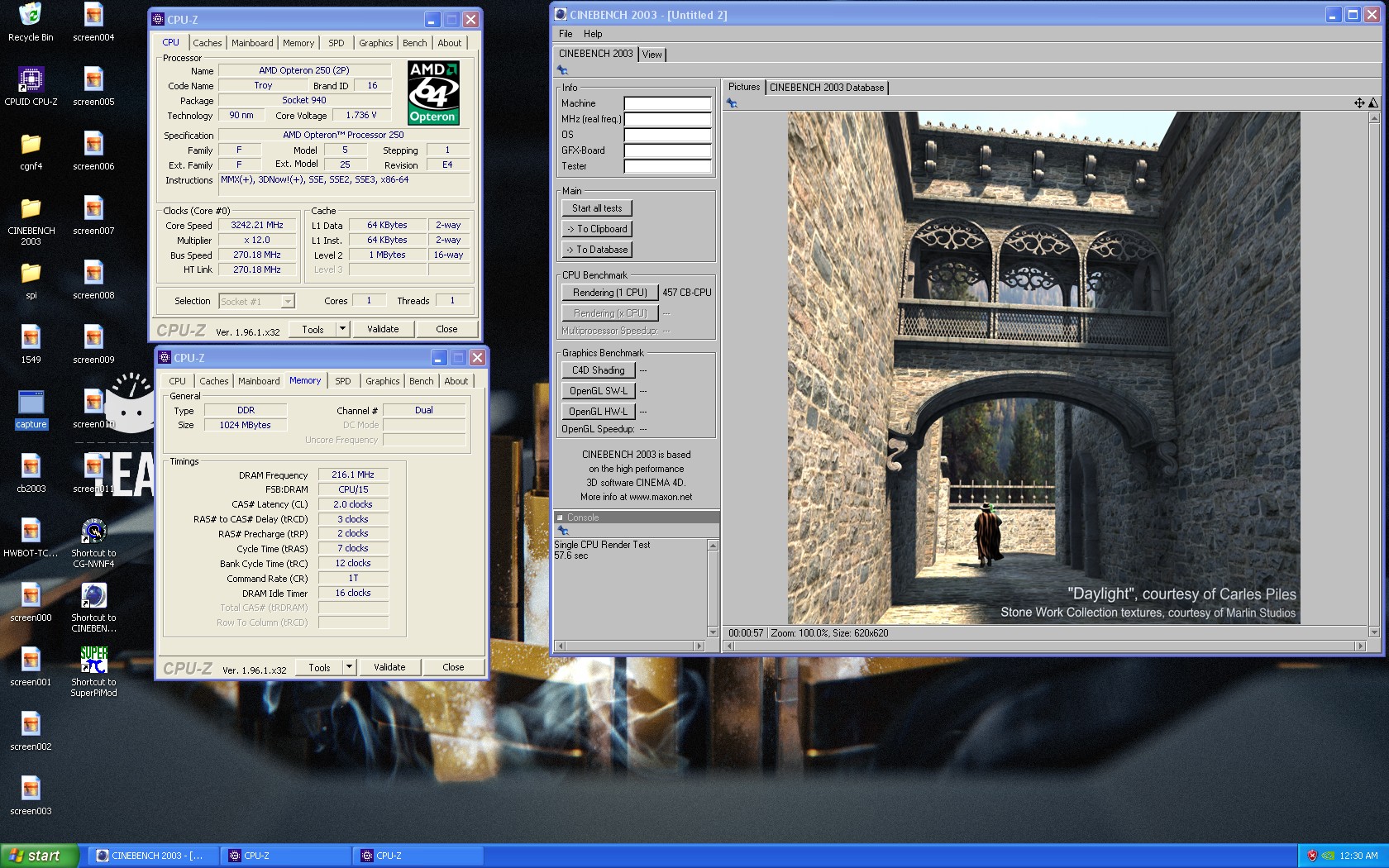Click Validate in the bottom CPU-Z window
Image resolution: width=1389 pixels, height=868 pixels.
[389, 667]
